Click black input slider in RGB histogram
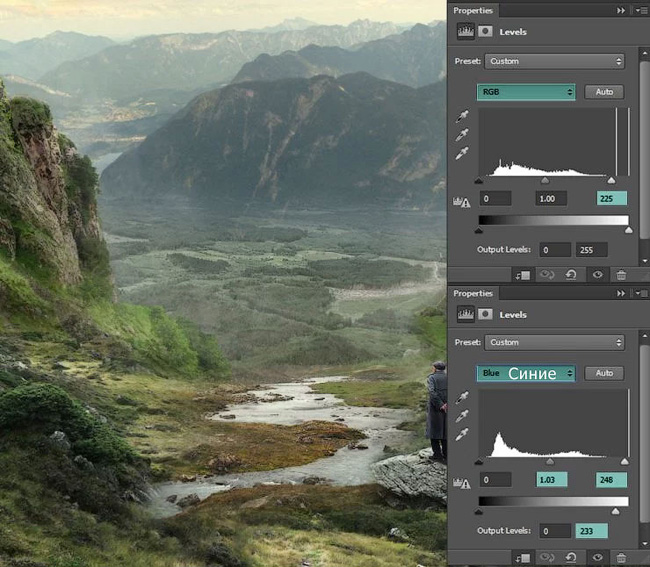 [x=479, y=181]
